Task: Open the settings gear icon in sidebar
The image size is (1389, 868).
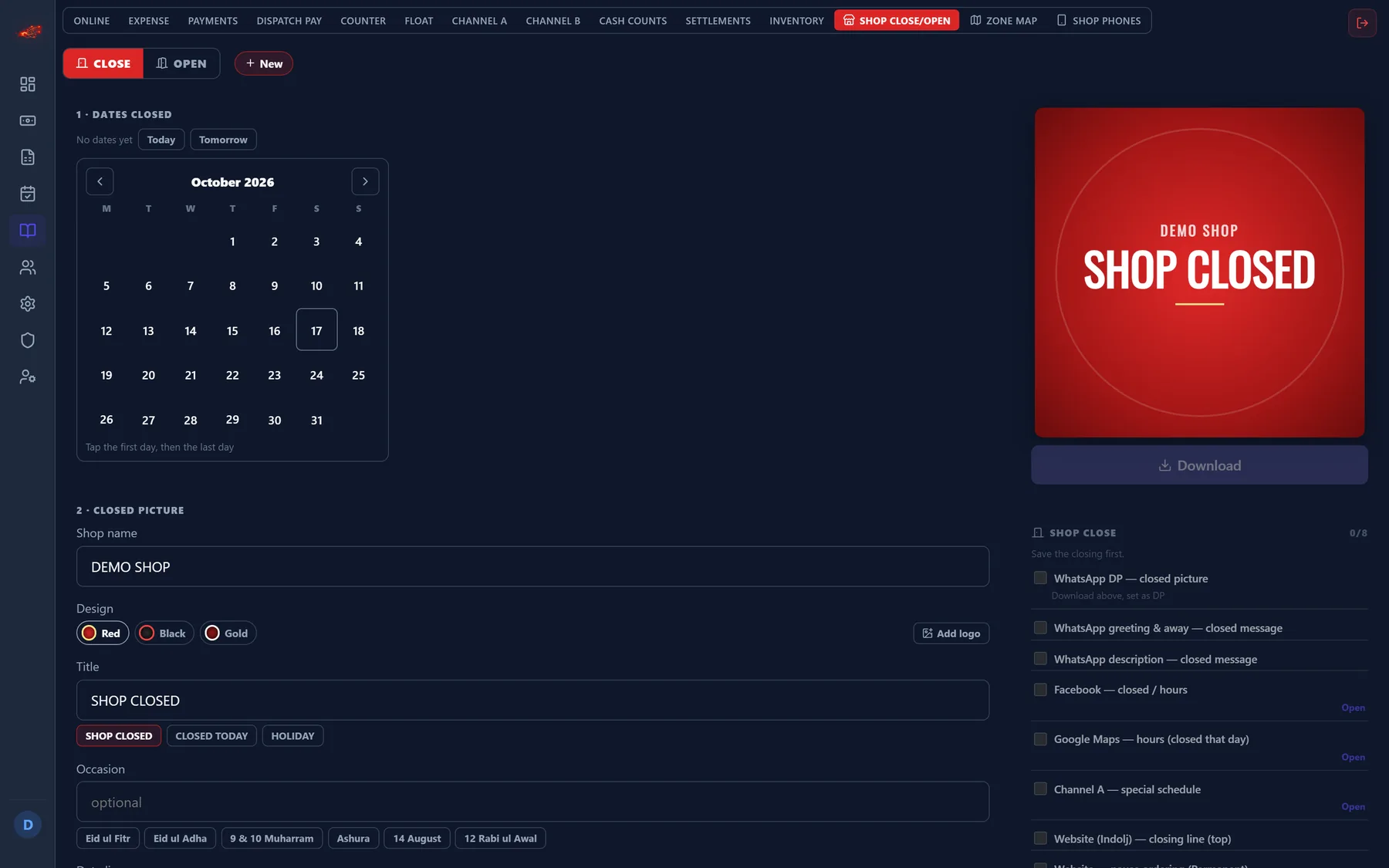Action: [28, 304]
